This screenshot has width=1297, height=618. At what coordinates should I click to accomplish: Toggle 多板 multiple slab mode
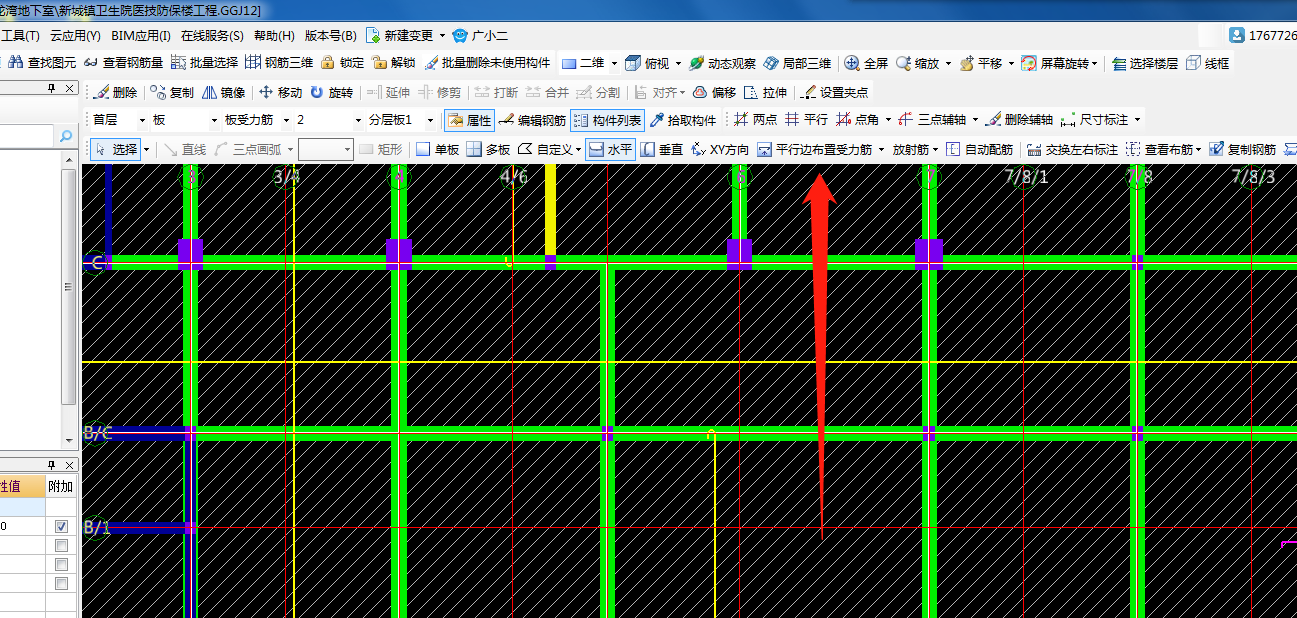488,149
